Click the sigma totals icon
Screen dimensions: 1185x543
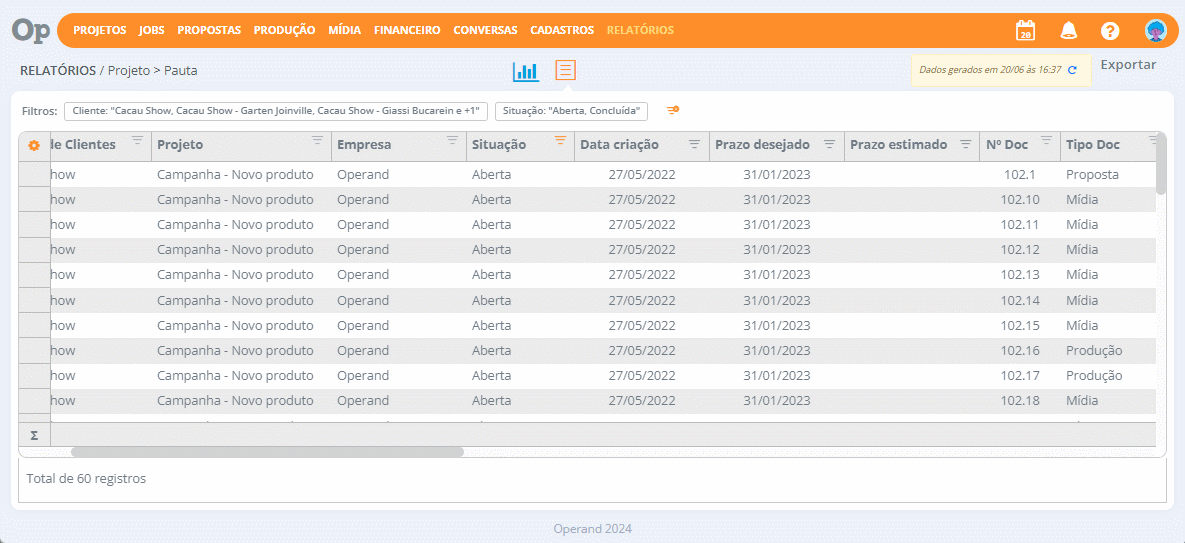click(34, 435)
